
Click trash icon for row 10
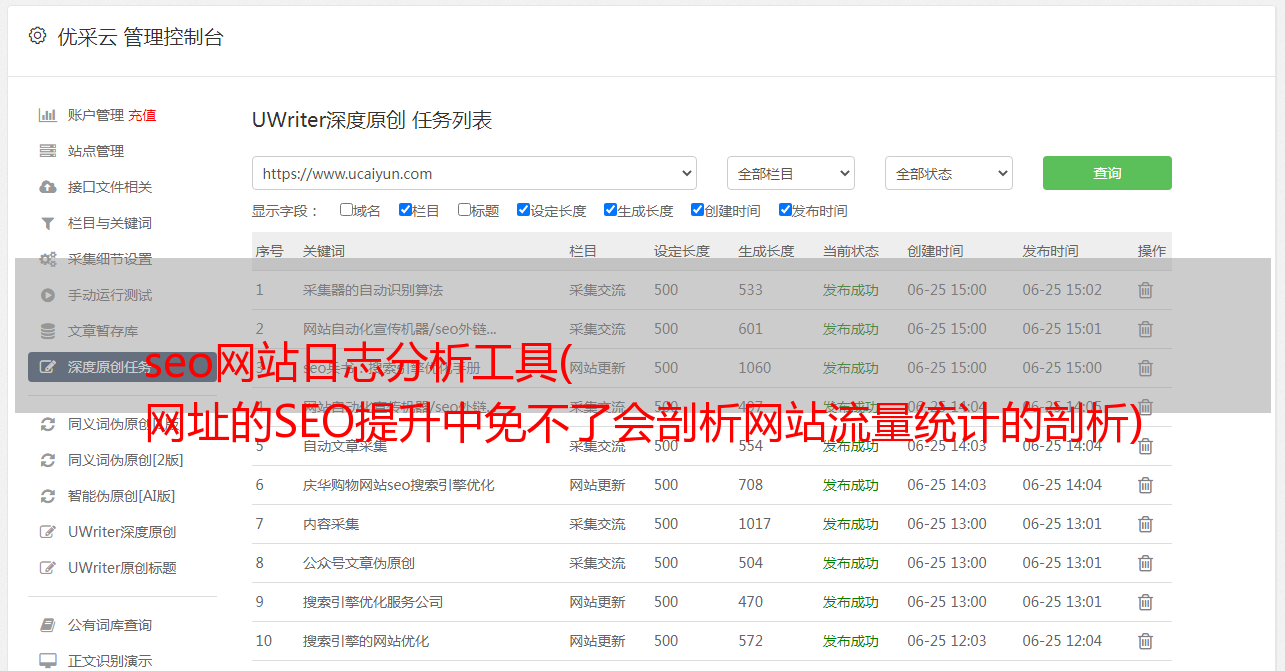(x=1145, y=641)
